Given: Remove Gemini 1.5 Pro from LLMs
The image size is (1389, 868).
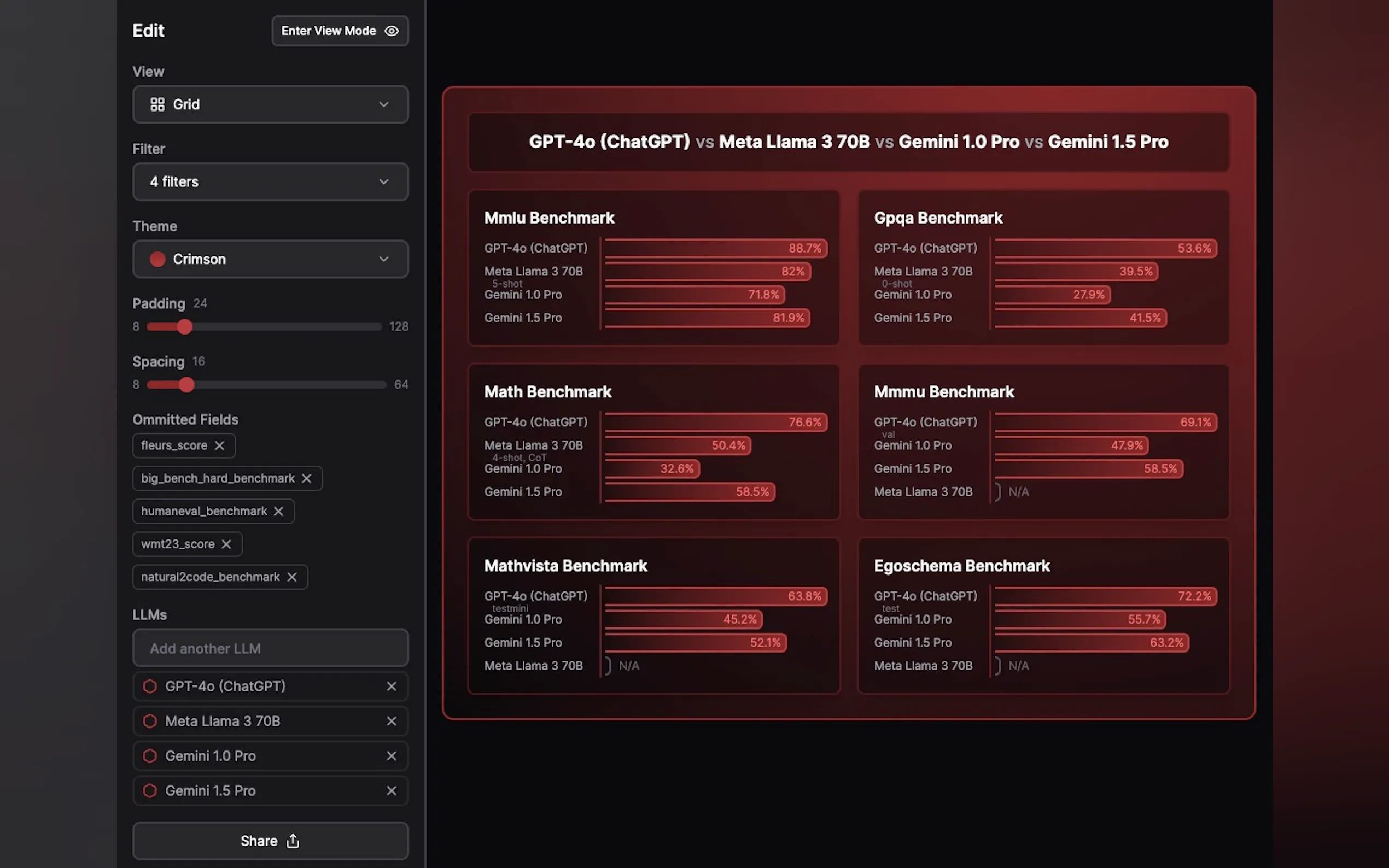Looking at the screenshot, I should [391, 790].
